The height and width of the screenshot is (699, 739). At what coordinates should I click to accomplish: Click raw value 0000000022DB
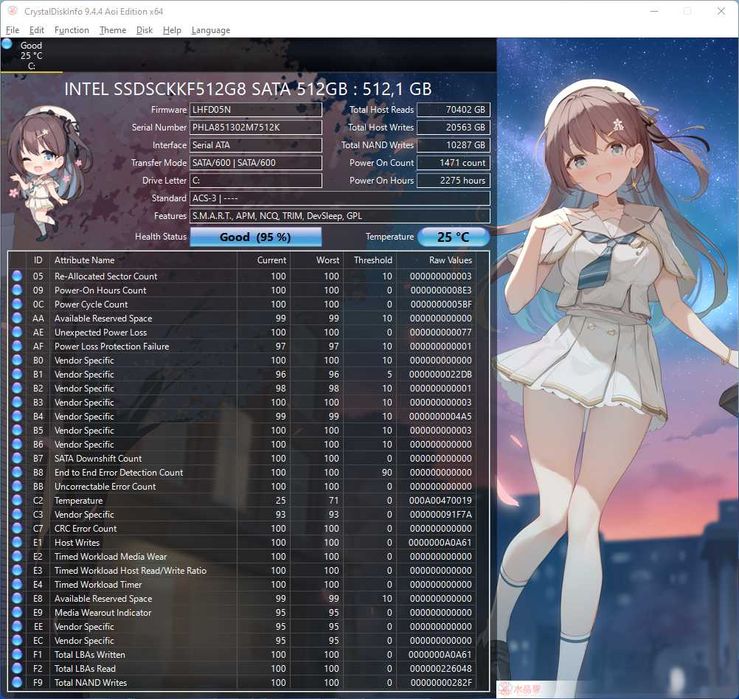(x=440, y=374)
